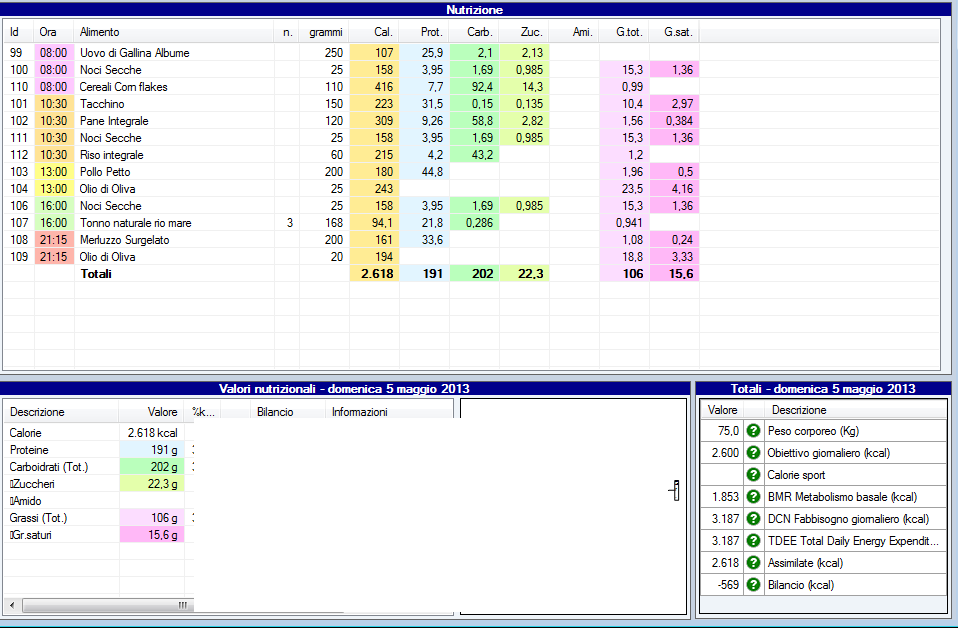Click the grammi column header
This screenshot has height=630, width=958.
click(324, 32)
